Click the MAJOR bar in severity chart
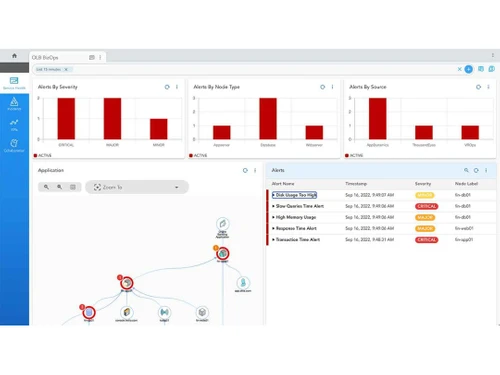The image size is (500, 375). 112,119
